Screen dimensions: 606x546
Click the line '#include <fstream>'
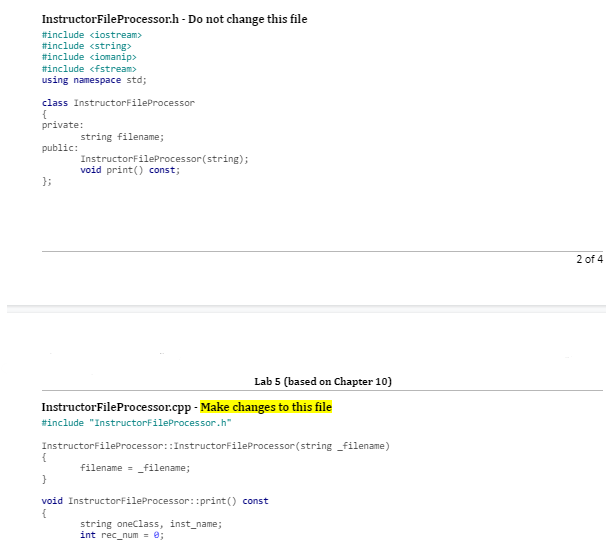pyautogui.click(x=89, y=69)
